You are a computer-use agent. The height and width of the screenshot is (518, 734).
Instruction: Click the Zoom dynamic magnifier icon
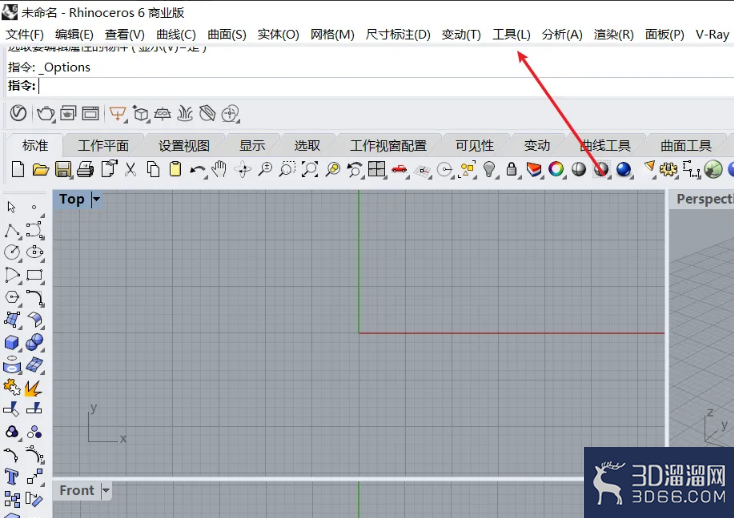tap(265, 169)
